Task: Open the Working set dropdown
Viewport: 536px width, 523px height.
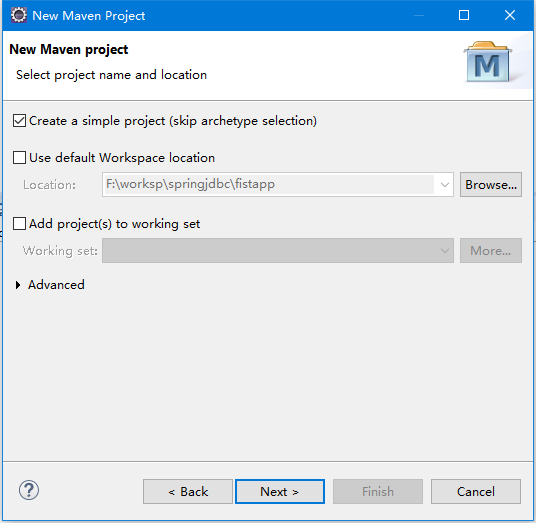Action: [x=278, y=251]
